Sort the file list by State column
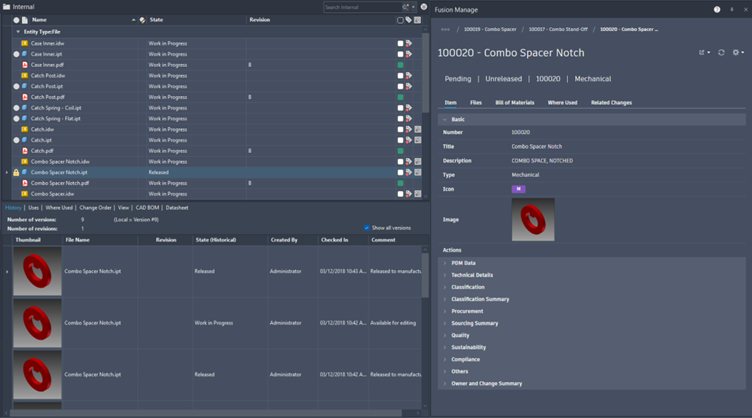752x418 pixels. [x=157, y=20]
